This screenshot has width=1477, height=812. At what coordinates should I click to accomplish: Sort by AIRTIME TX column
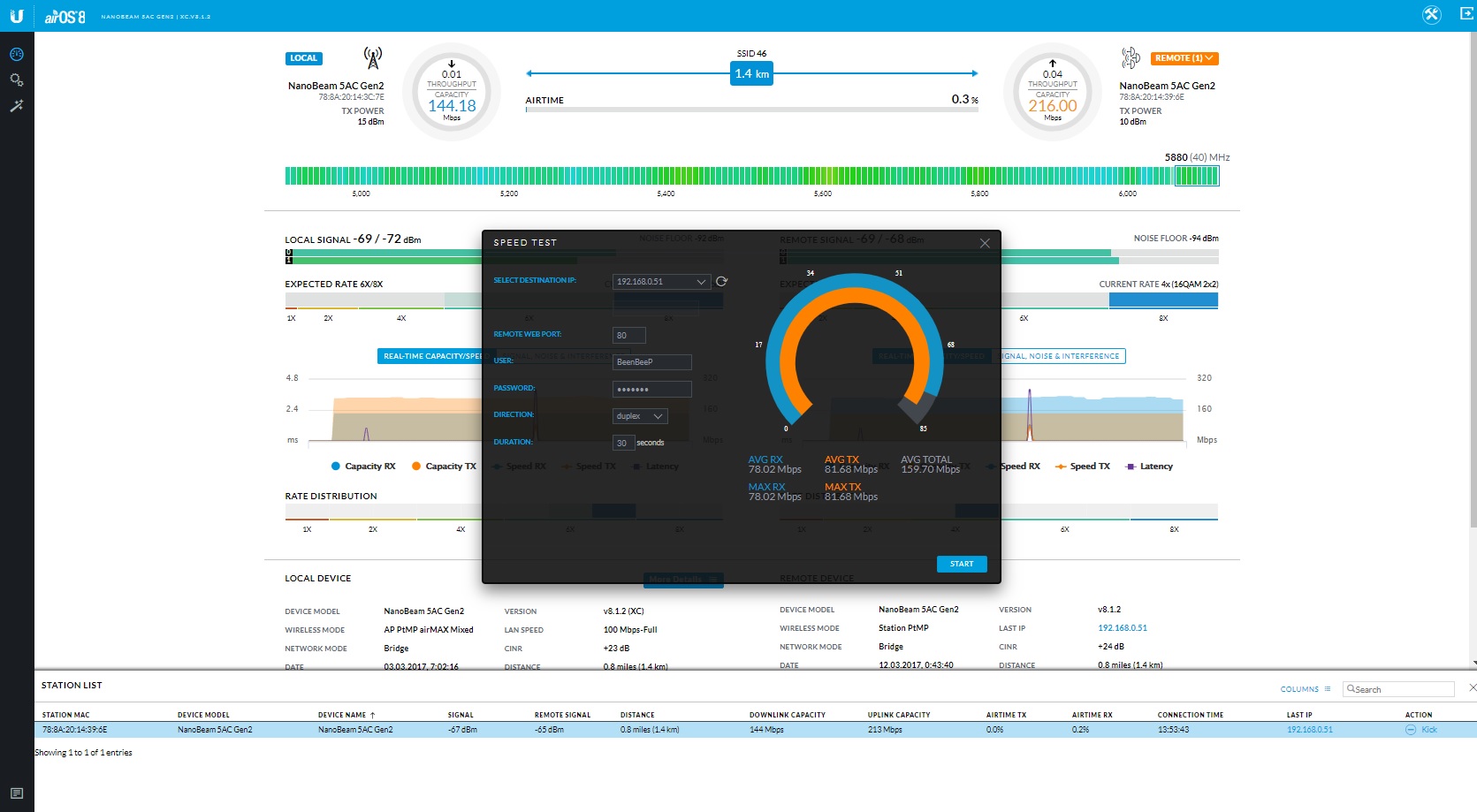pos(1007,715)
